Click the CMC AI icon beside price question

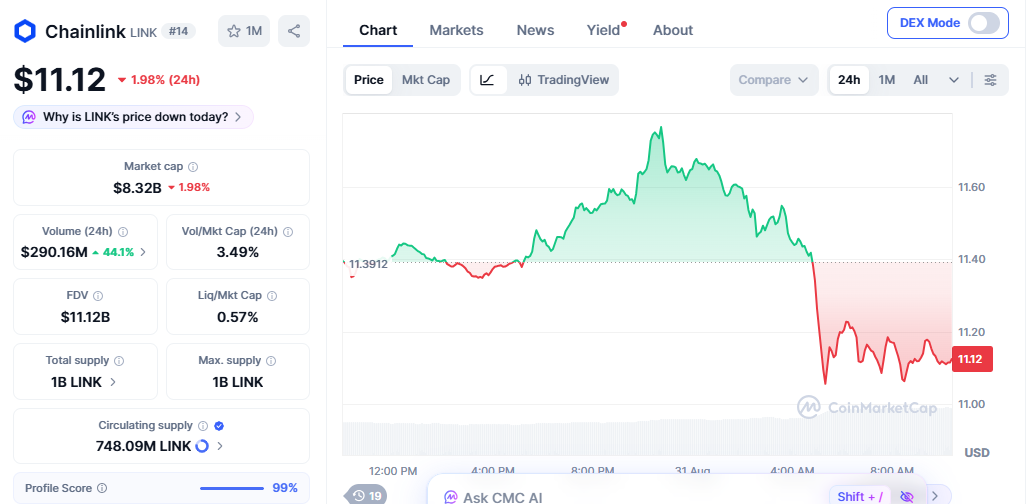click(29, 117)
